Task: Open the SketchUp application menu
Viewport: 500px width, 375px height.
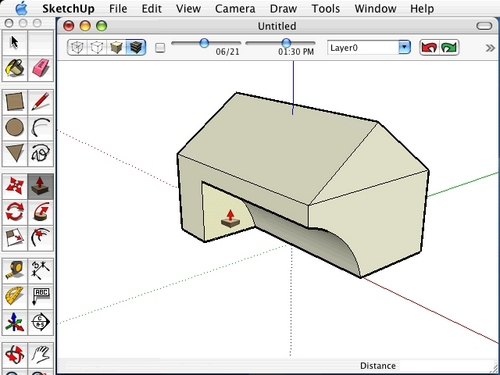Action: (68, 9)
